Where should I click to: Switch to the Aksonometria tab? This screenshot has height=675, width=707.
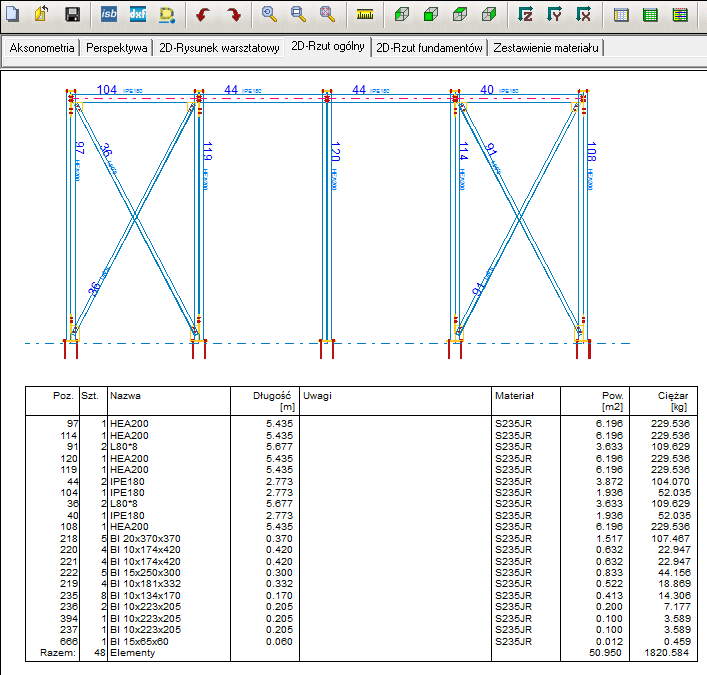tap(41, 48)
